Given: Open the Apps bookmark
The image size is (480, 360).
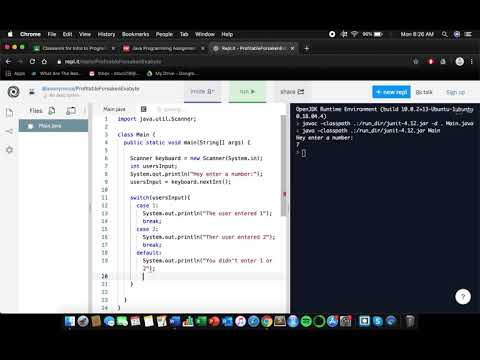Looking at the screenshot, I should (x=16, y=73).
